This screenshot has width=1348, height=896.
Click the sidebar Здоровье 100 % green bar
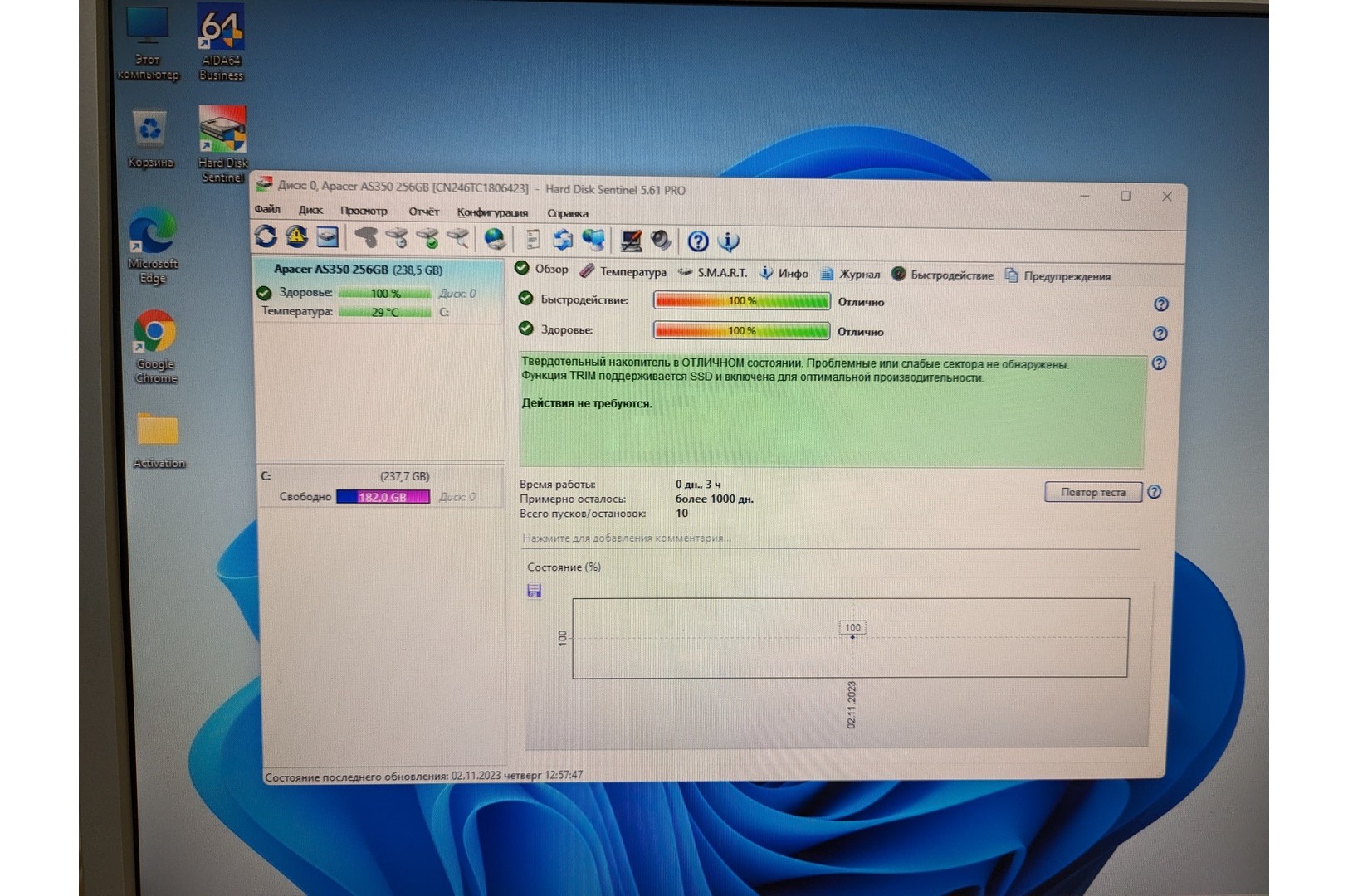[x=385, y=293]
